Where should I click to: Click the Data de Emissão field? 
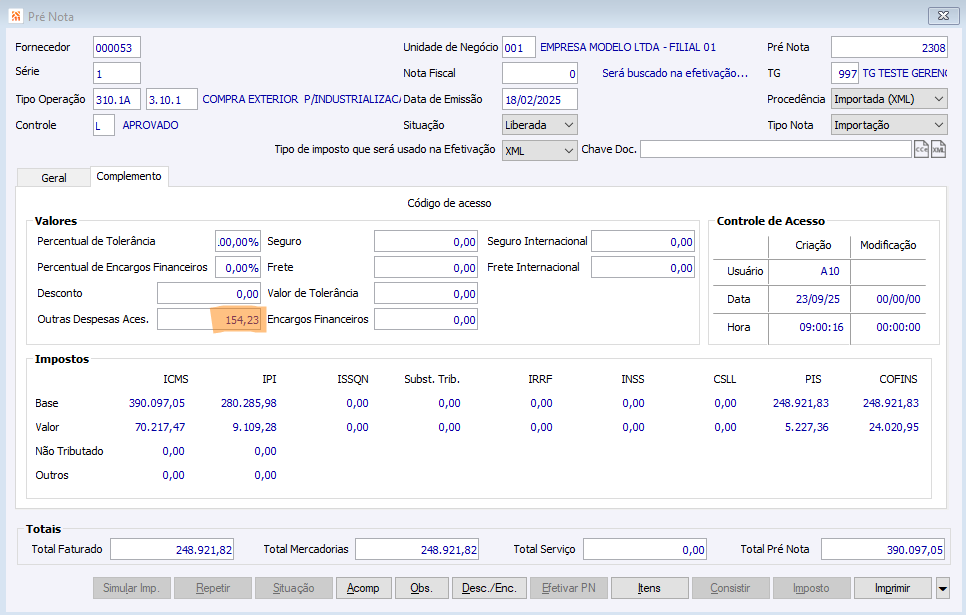point(539,99)
